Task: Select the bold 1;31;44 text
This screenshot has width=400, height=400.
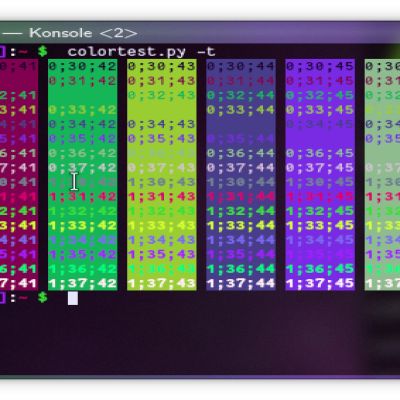Action: coord(241,197)
